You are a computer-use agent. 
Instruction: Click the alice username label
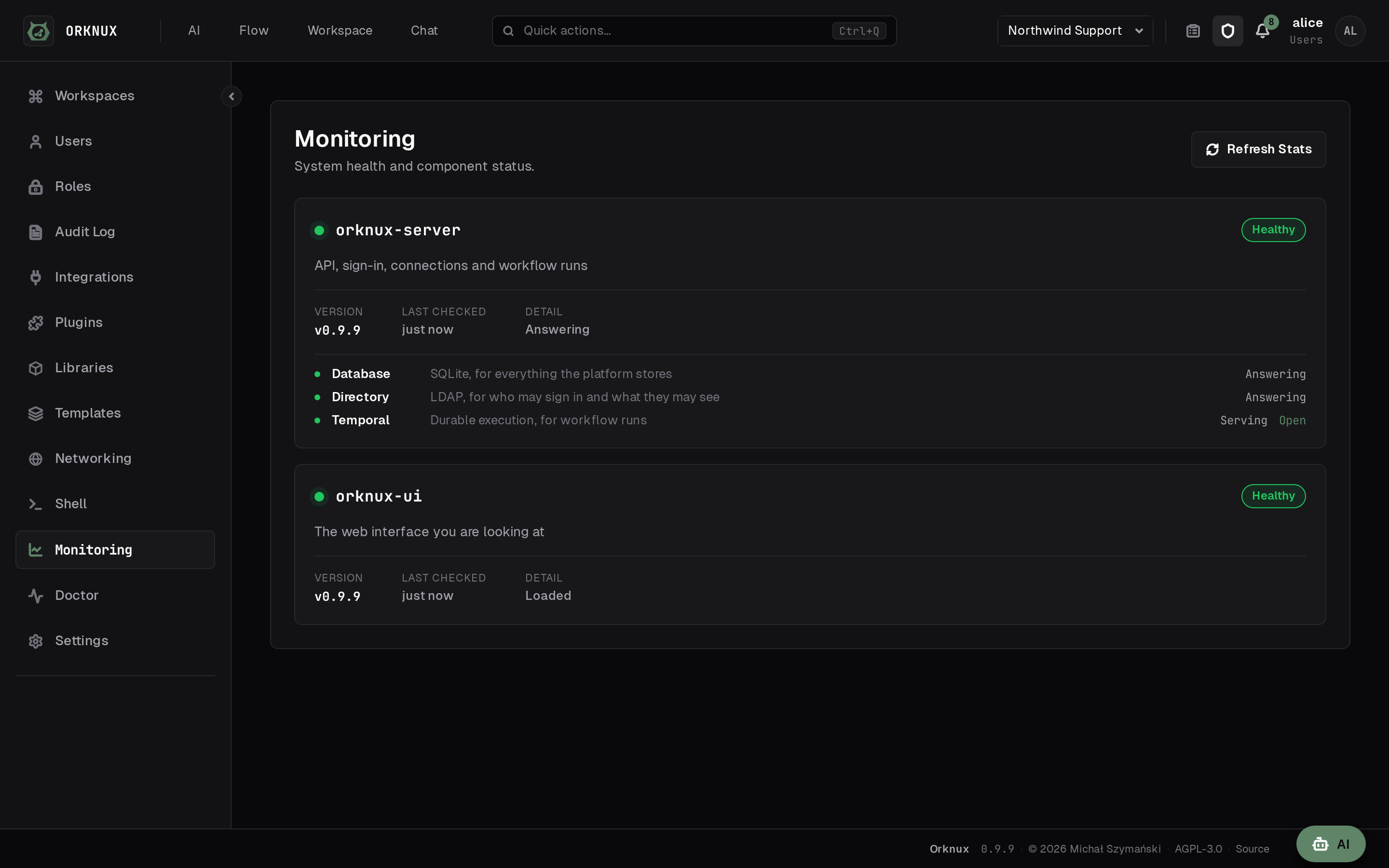tap(1307, 23)
